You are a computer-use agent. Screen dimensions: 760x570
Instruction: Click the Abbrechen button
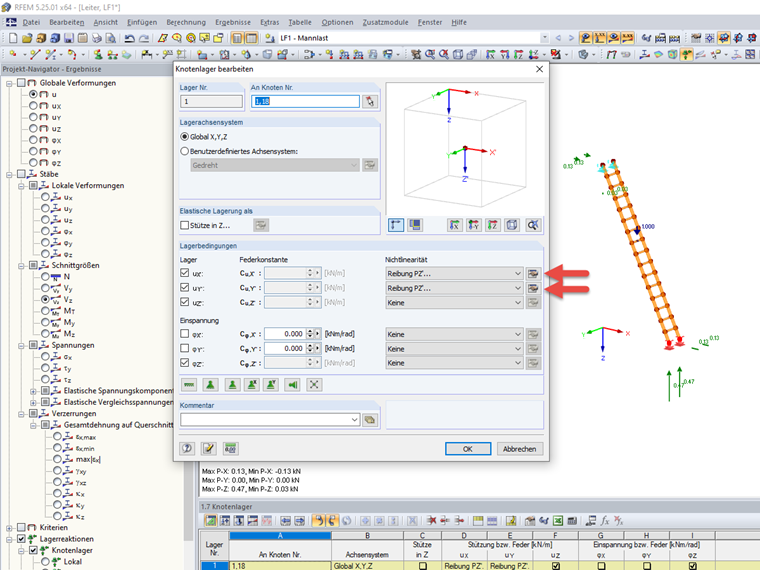click(520, 449)
